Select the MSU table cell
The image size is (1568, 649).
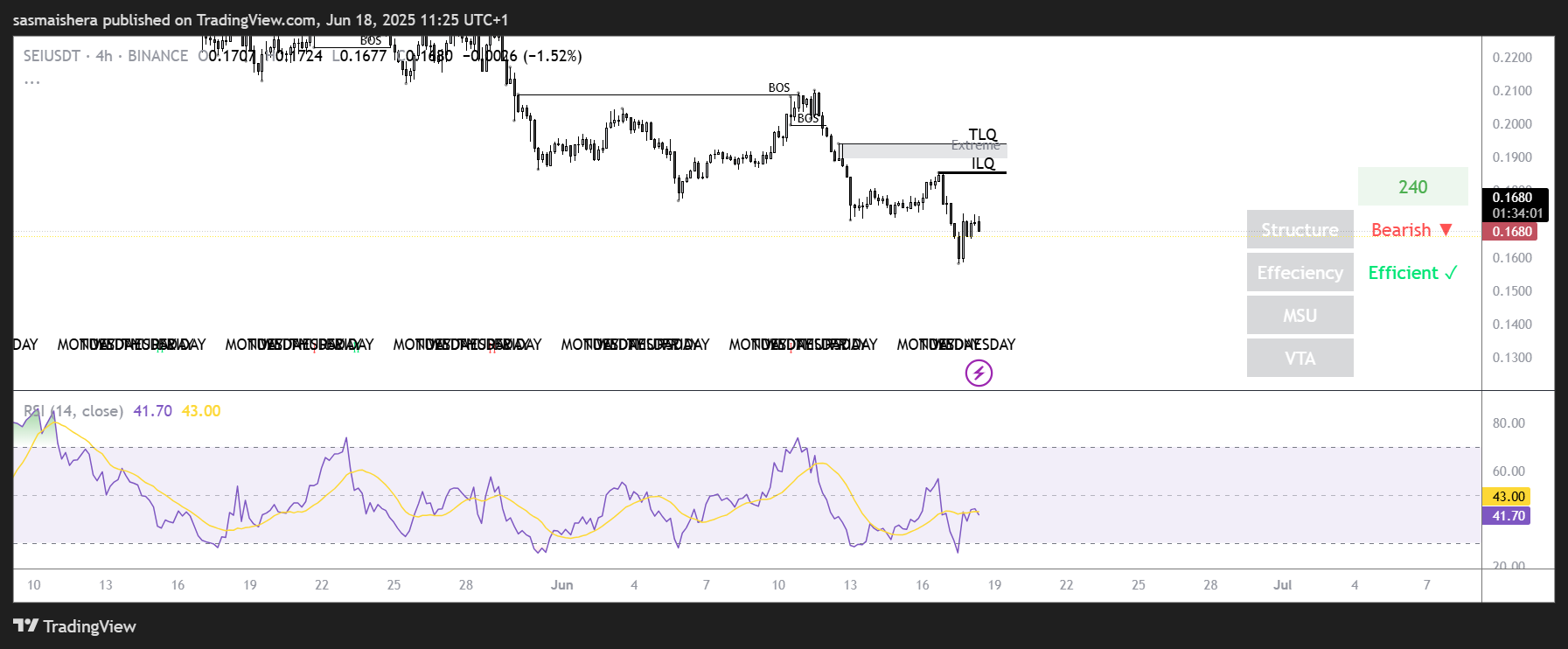(x=1300, y=316)
